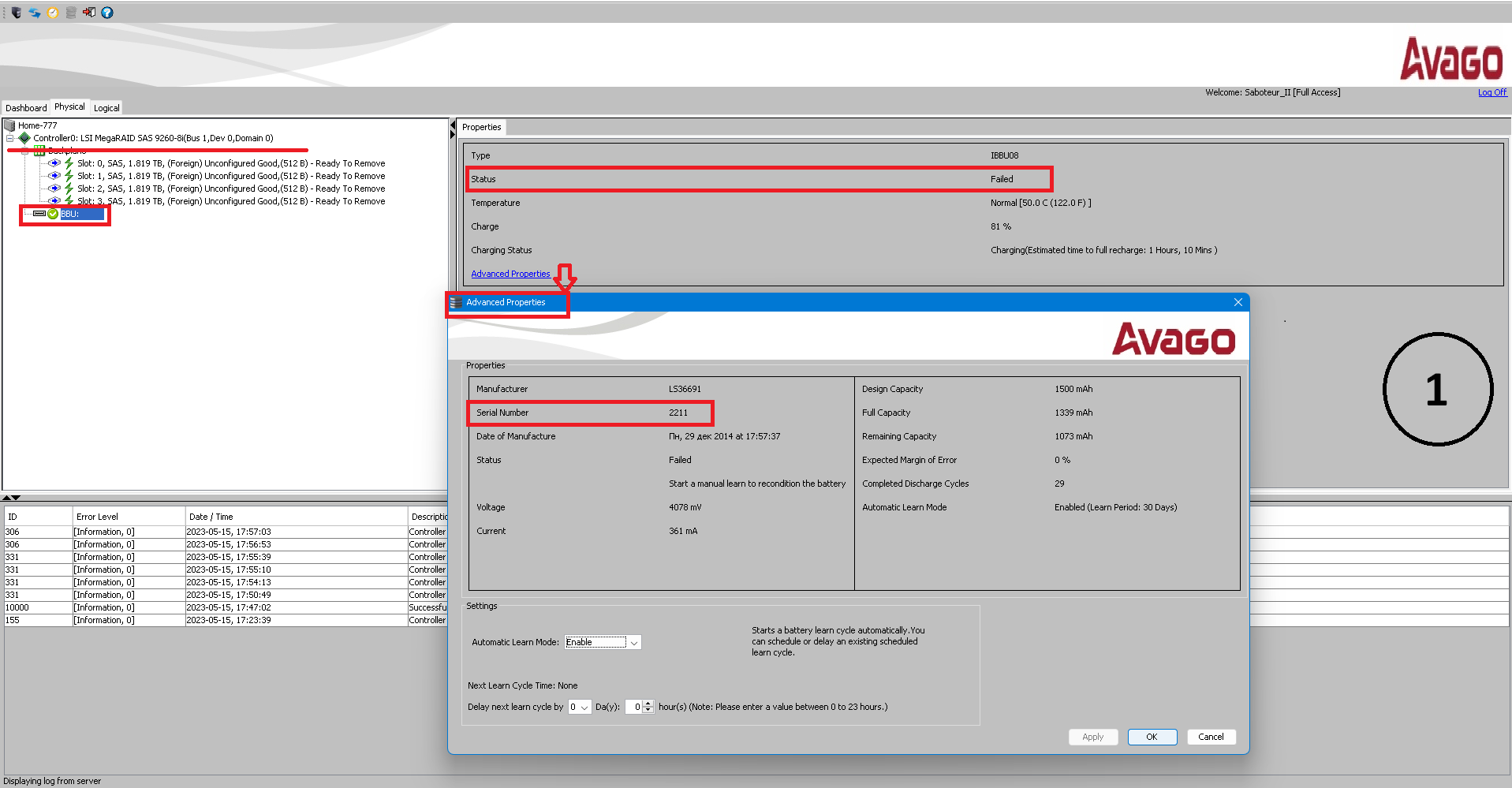Click the up arrow on the log panel splitter
This screenshot has height=788, width=1512.
click(6, 498)
